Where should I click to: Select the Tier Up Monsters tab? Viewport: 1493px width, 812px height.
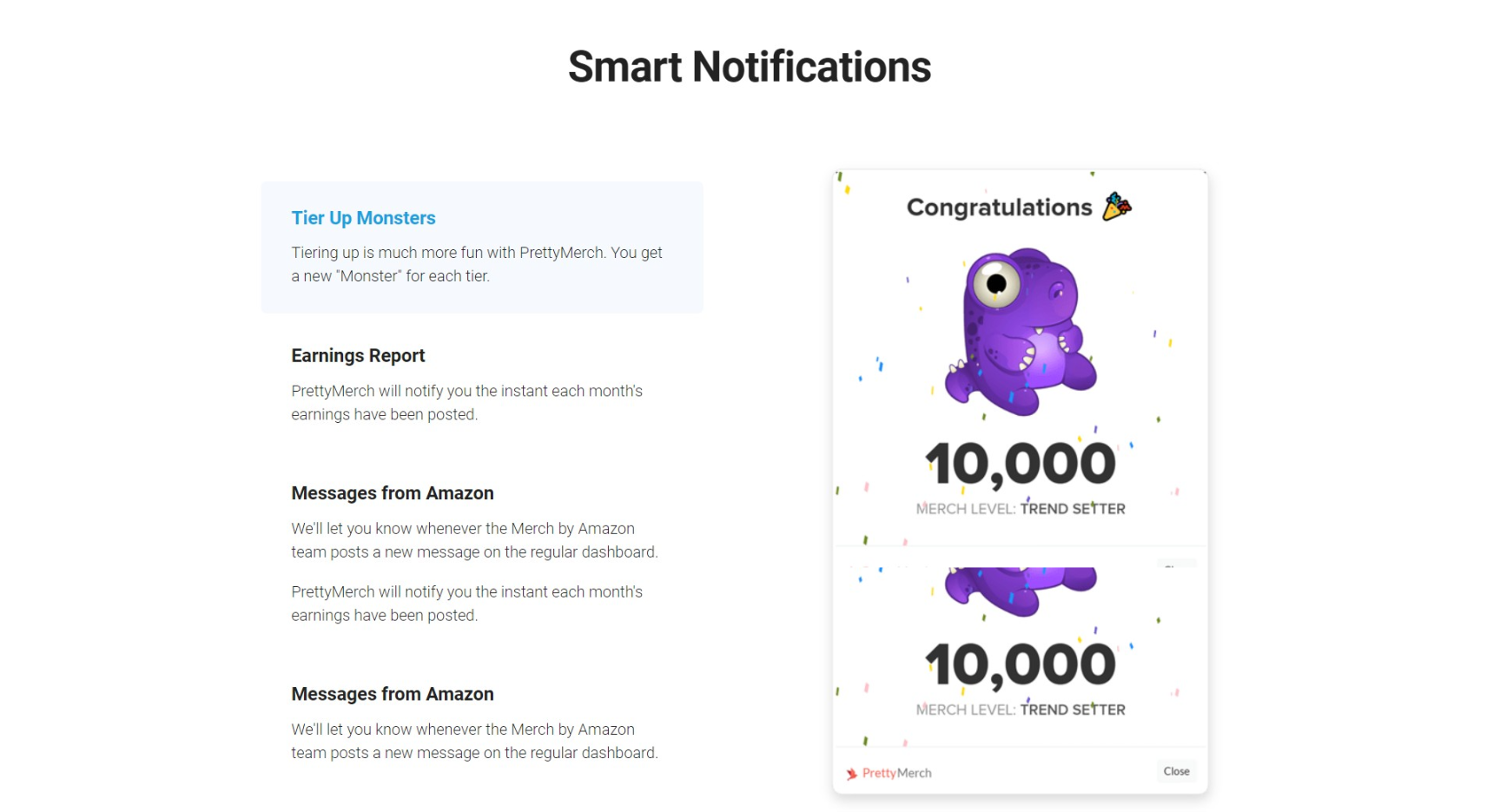[482, 248]
